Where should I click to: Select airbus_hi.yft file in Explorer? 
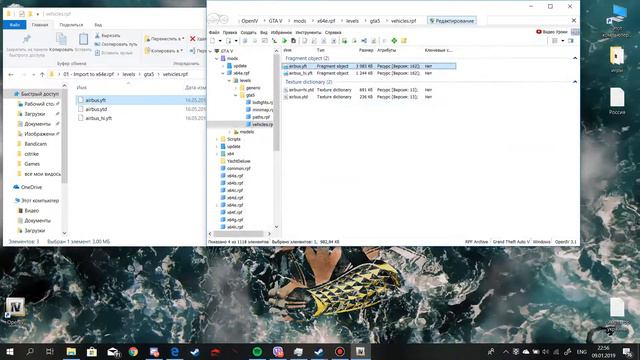(x=98, y=118)
